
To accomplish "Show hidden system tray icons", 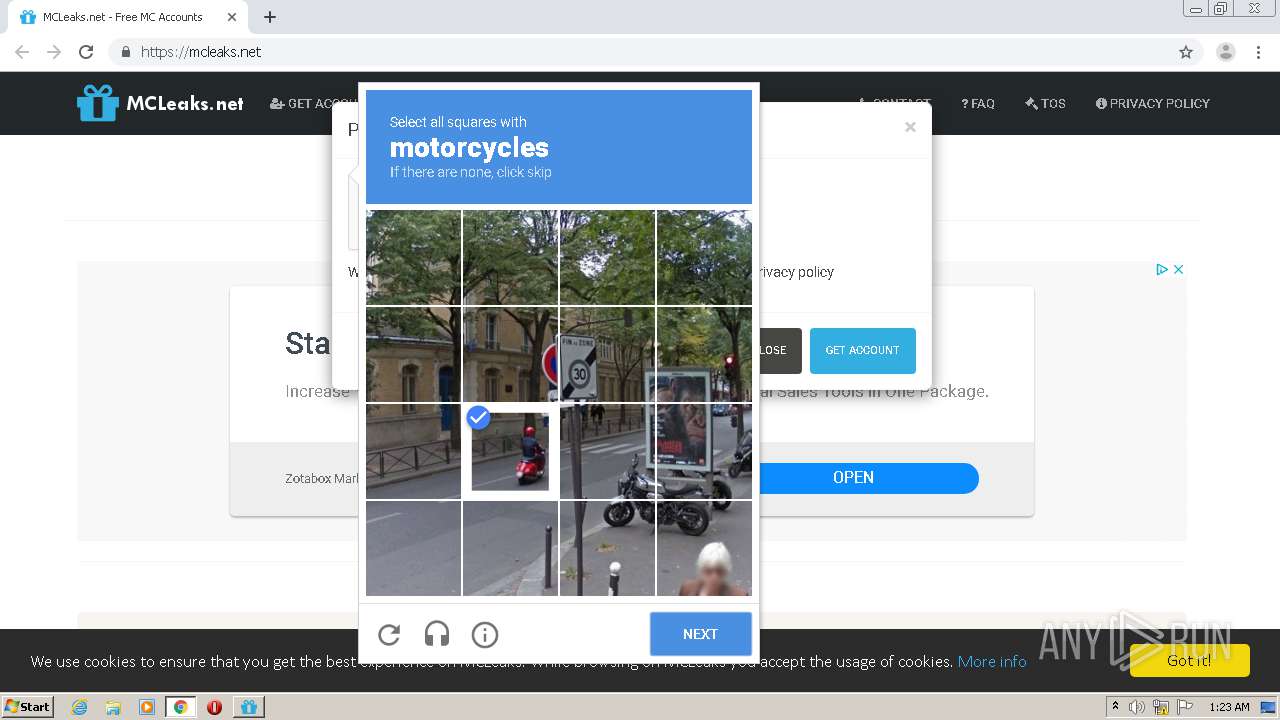I will pyautogui.click(x=1115, y=706).
